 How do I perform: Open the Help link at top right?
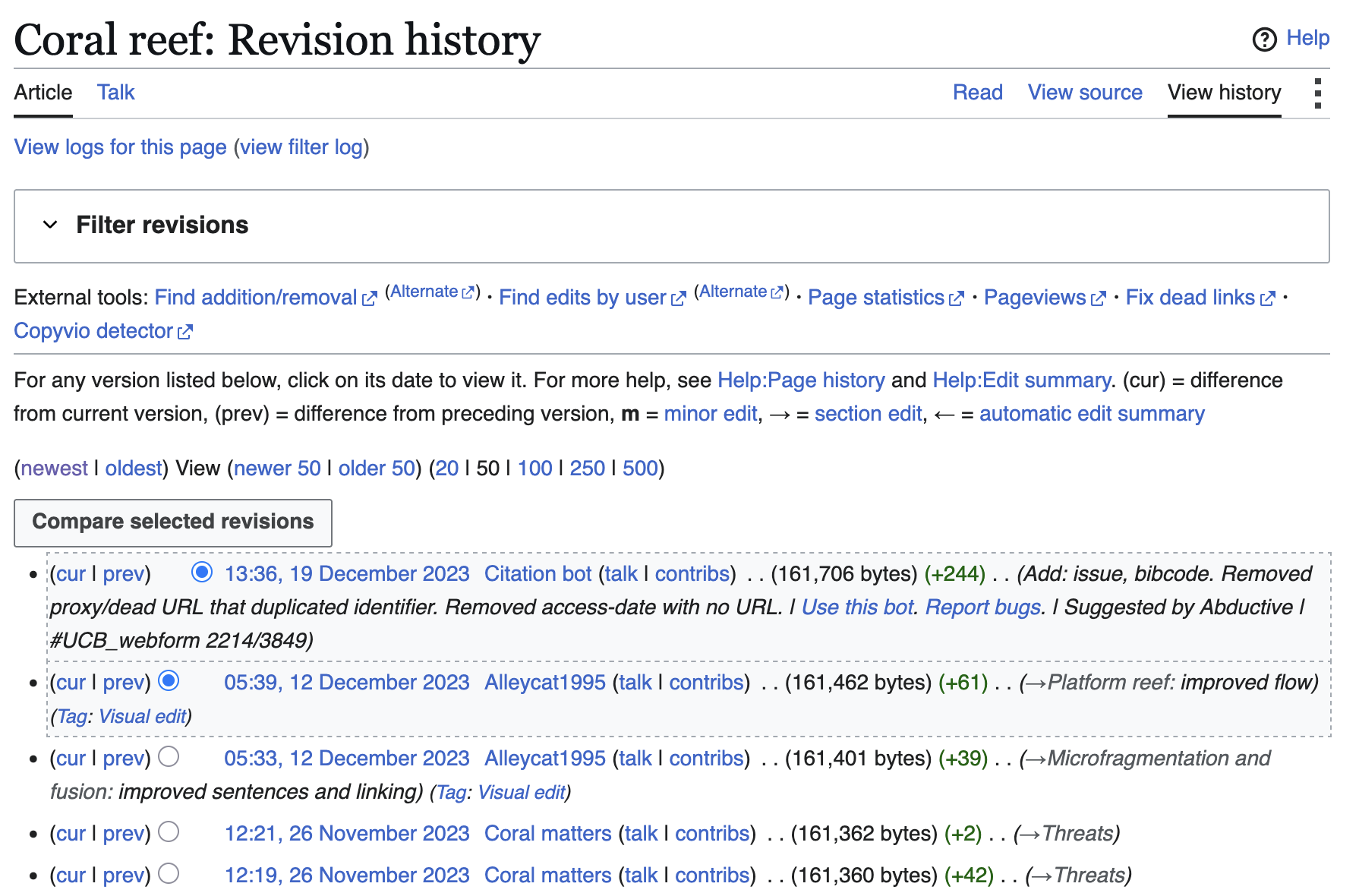(x=1307, y=38)
